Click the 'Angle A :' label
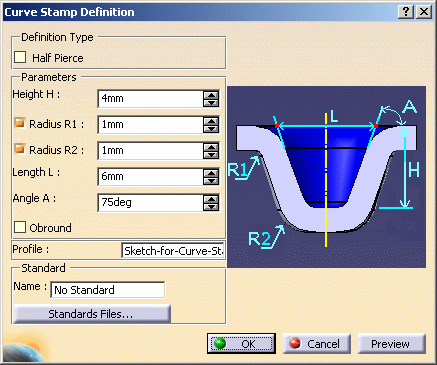The height and width of the screenshot is (365, 437). pyautogui.click(x=34, y=198)
